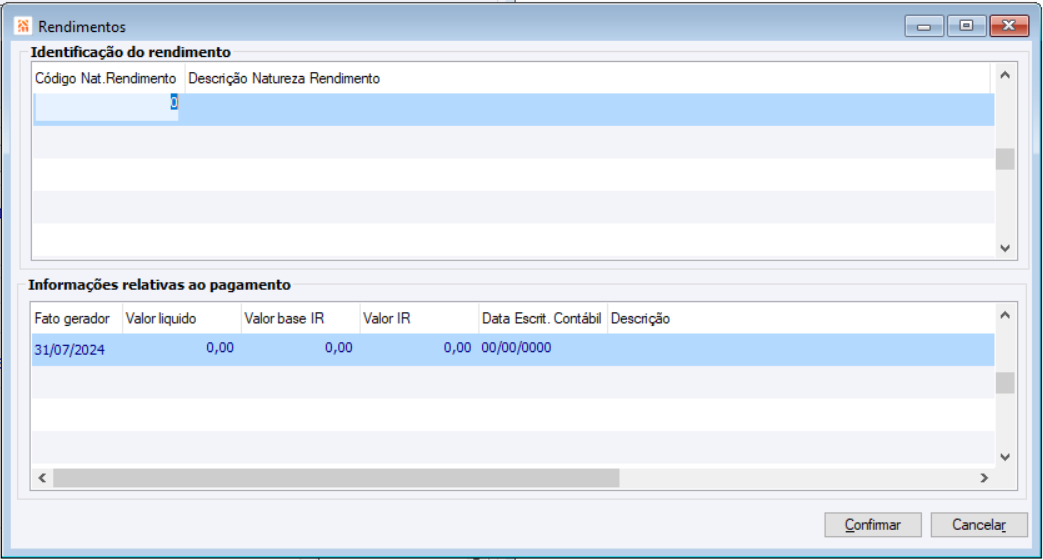The height and width of the screenshot is (560, 1043).
Task: Click the horizontal scrollbar thumb in payment grid
Action: pyautogui.click(x=337, y=478)
